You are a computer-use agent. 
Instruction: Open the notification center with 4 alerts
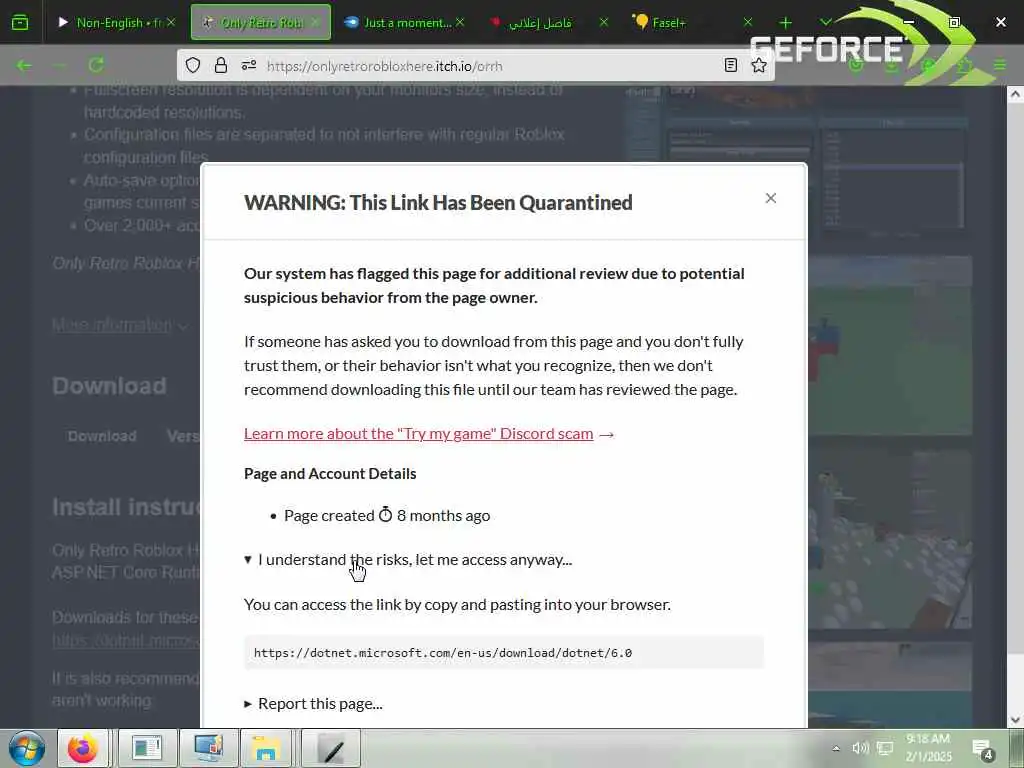(983, 749)
